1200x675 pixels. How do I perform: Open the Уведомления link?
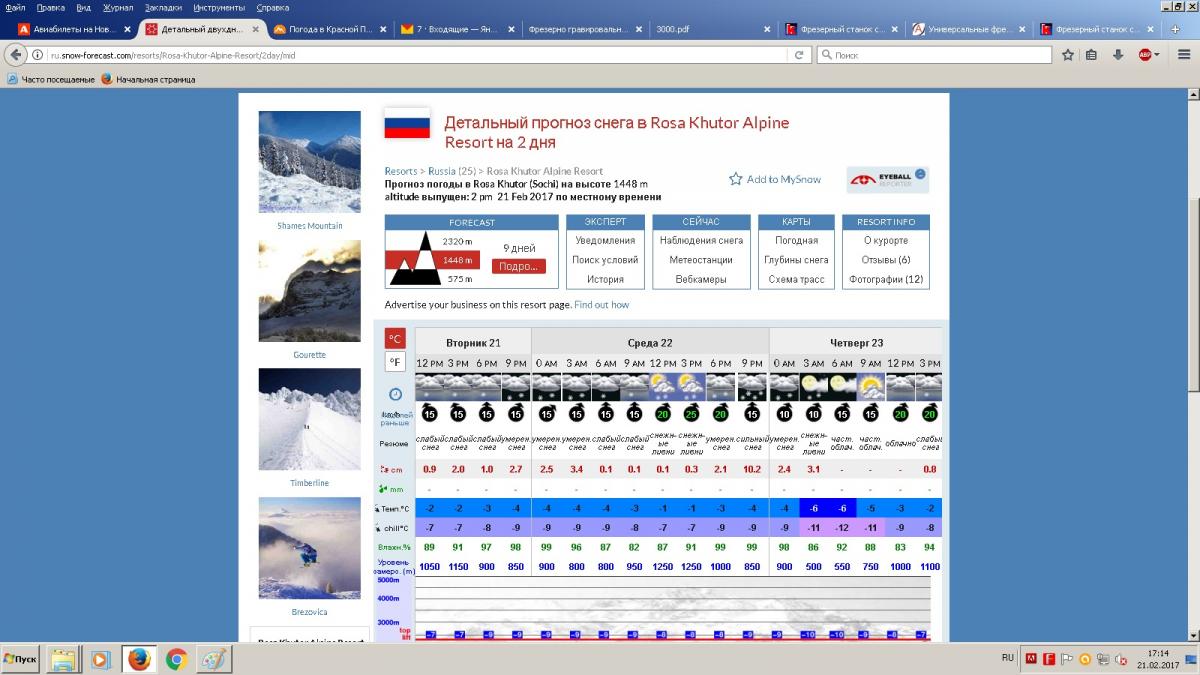(605, 240)
